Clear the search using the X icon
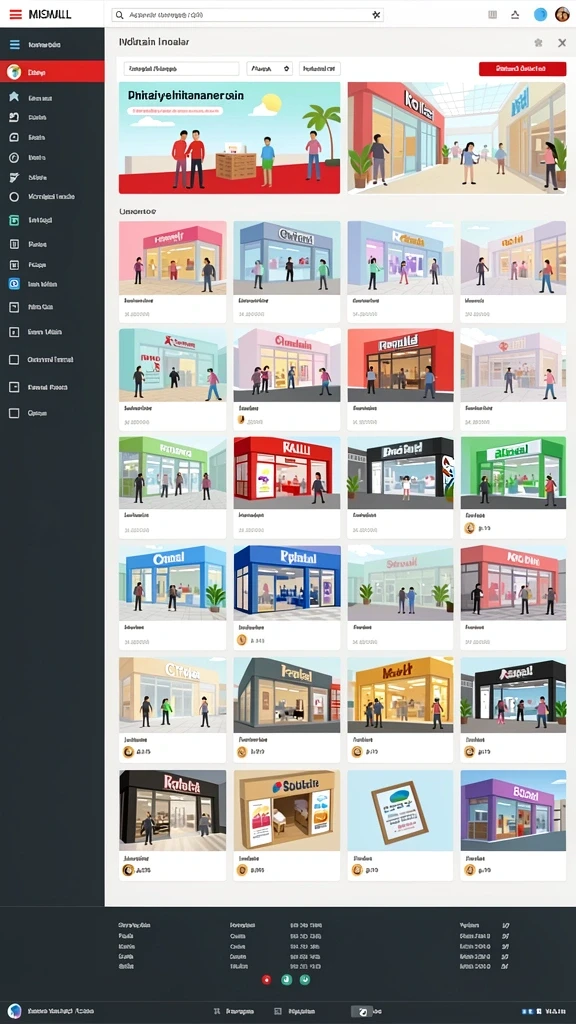Image resolution: width=576 pixels, height=1024 pixels. click(376, 14)
